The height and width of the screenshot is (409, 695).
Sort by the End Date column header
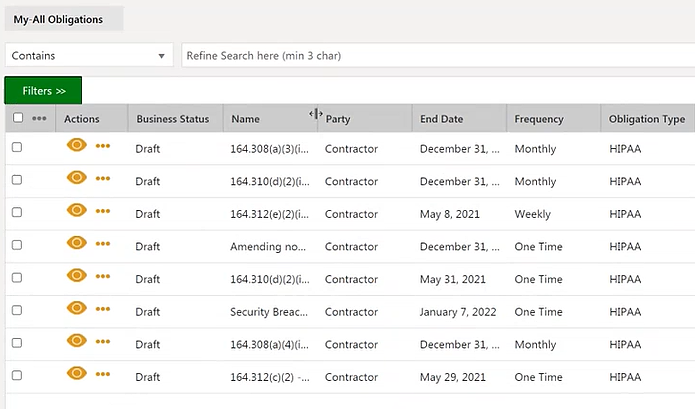441,119
